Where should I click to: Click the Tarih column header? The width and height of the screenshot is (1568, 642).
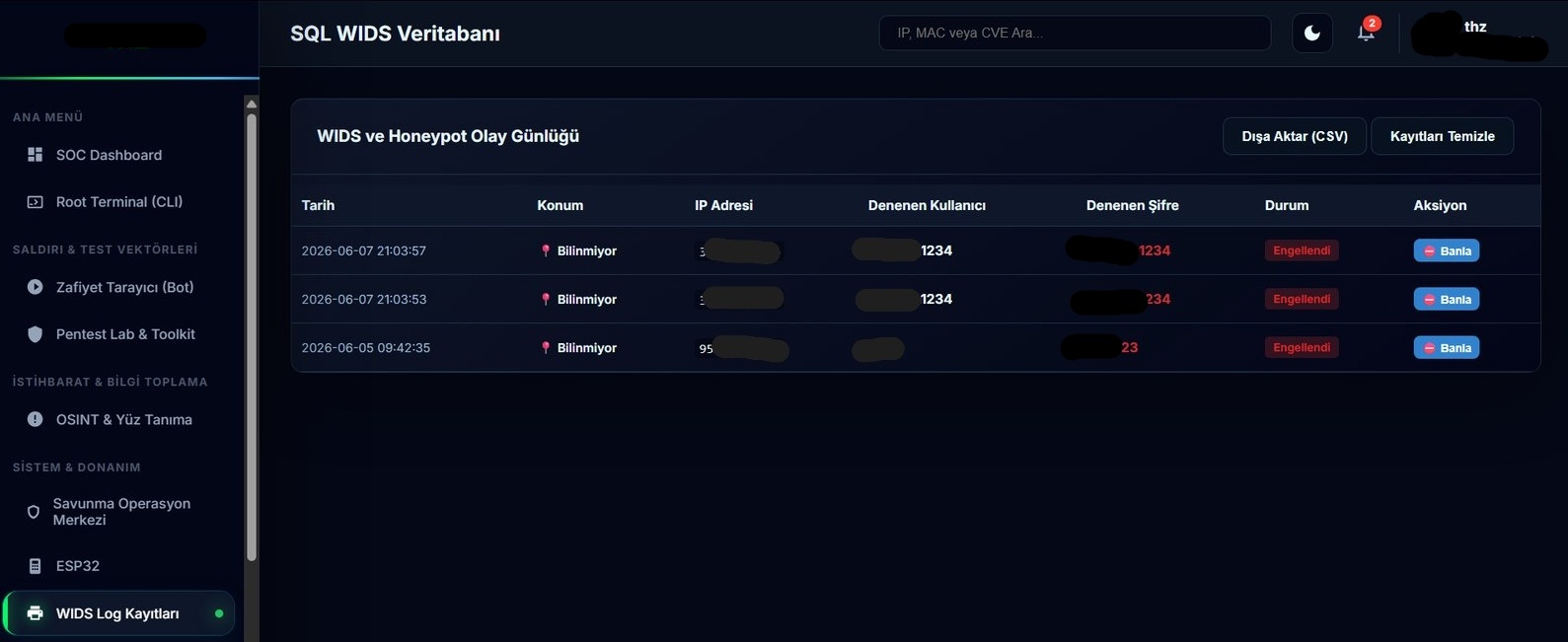tap(318, 205)
